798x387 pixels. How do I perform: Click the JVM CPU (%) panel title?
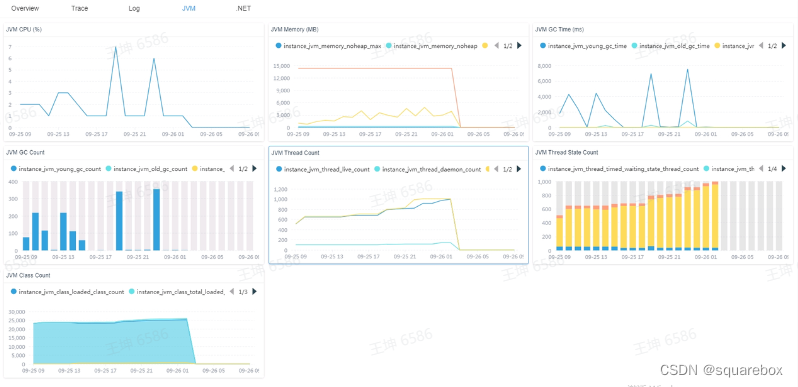click(x=24, y=29)
